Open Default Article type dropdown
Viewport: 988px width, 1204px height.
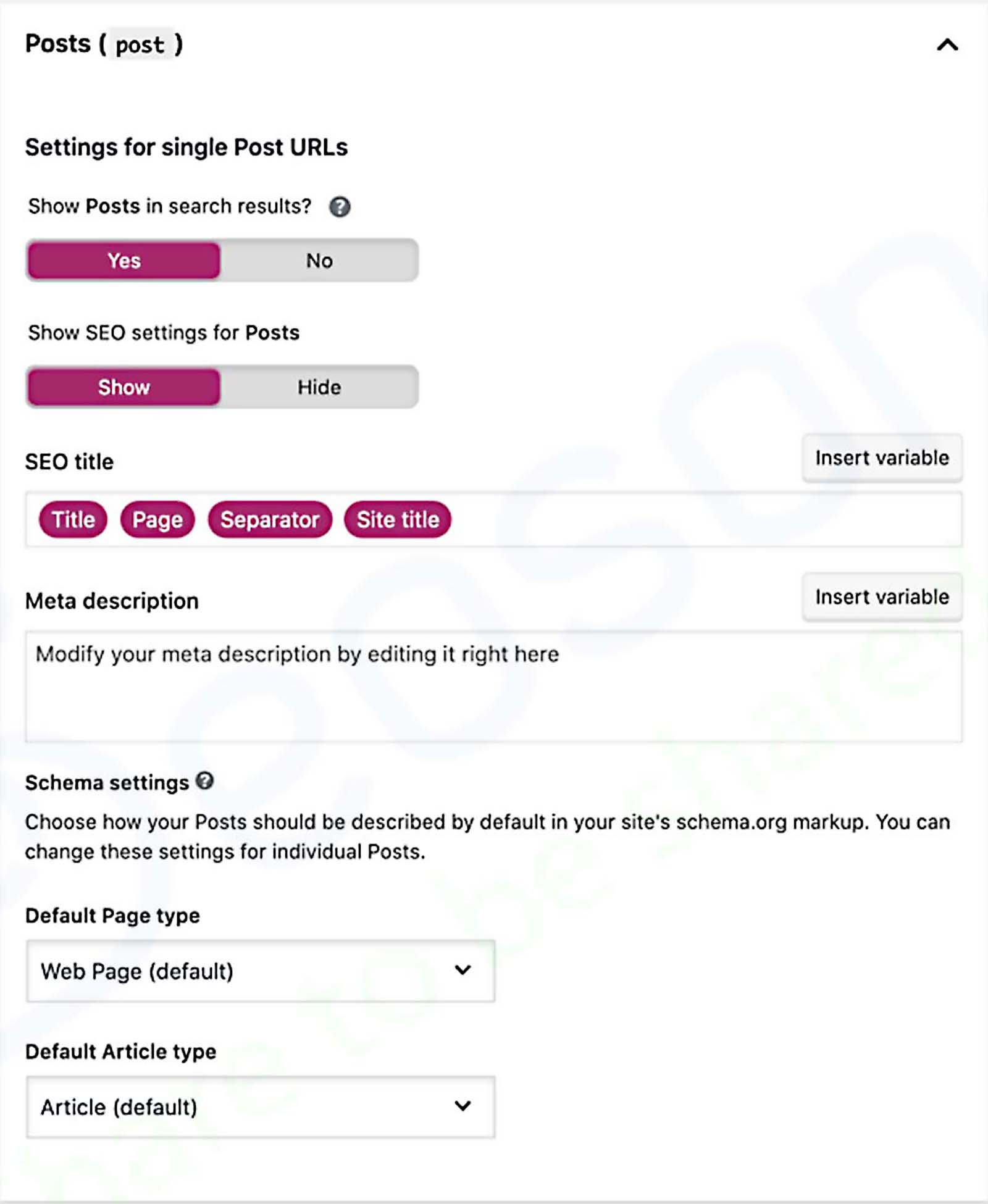click(260, 1107)
